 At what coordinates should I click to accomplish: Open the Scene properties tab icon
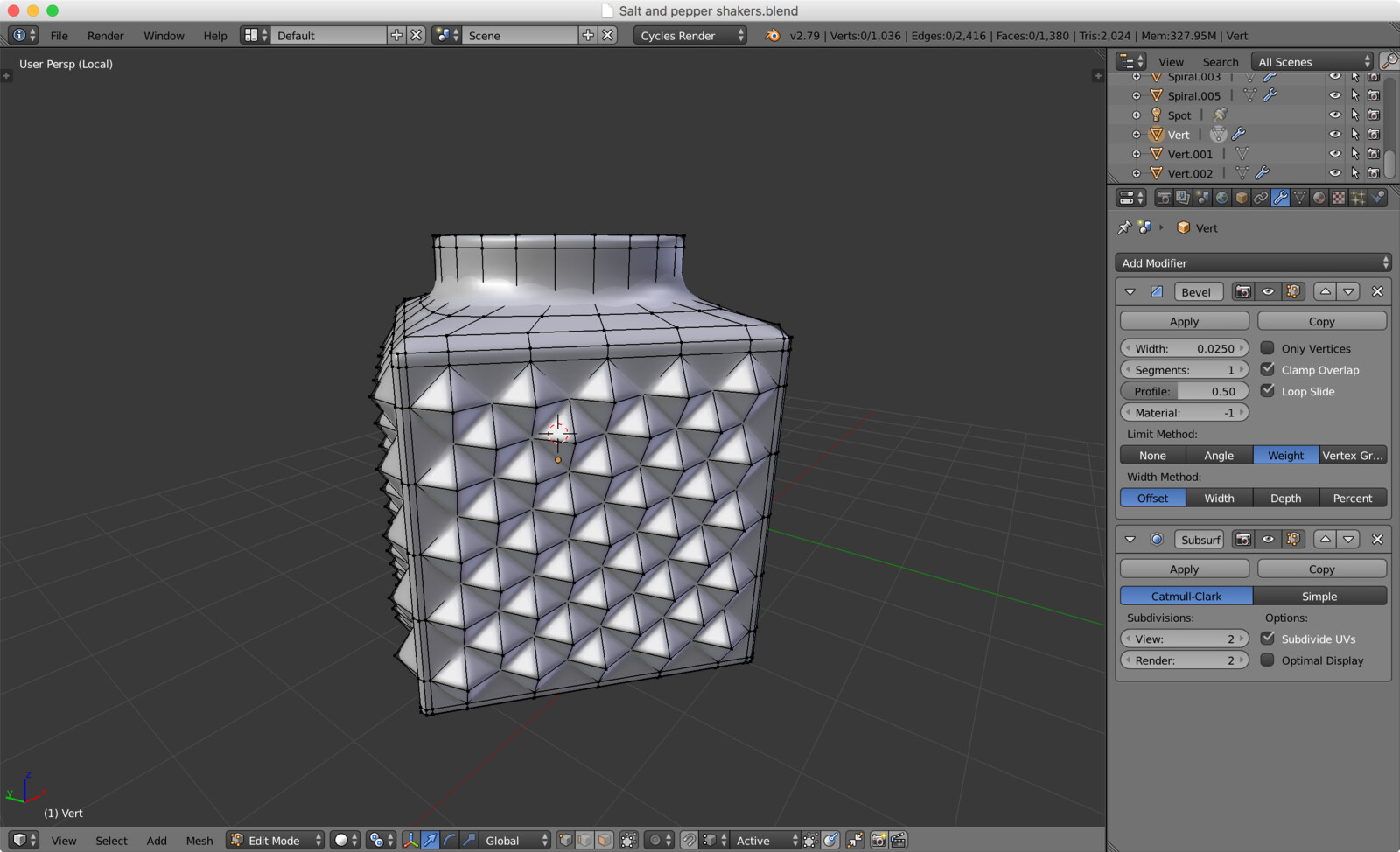click(x=1202, y=198)
